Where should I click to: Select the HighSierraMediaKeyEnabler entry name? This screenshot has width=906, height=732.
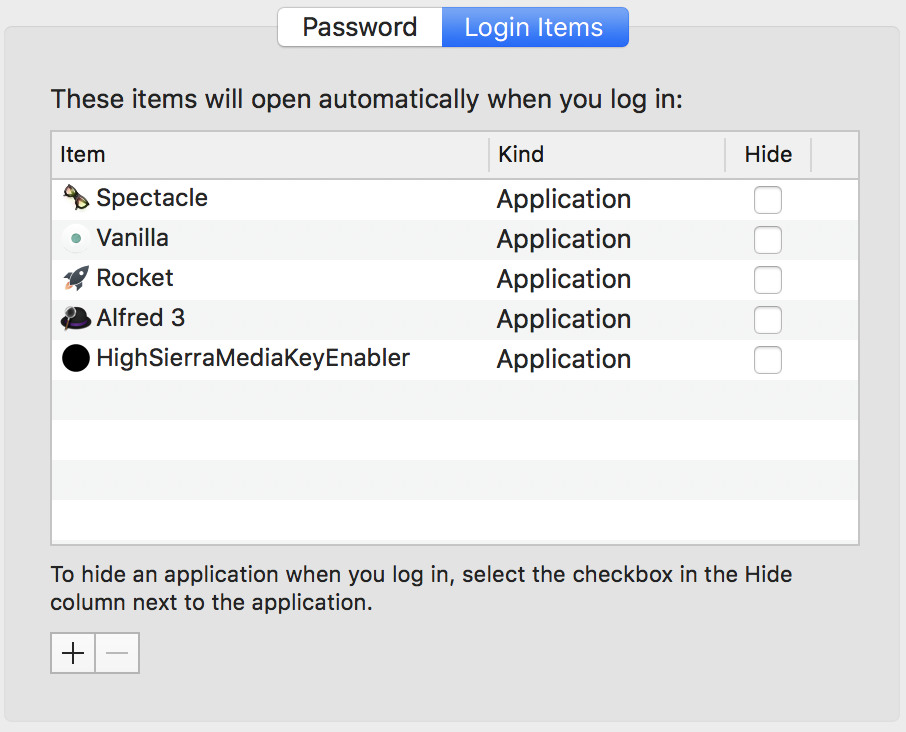tap(253, 358)
